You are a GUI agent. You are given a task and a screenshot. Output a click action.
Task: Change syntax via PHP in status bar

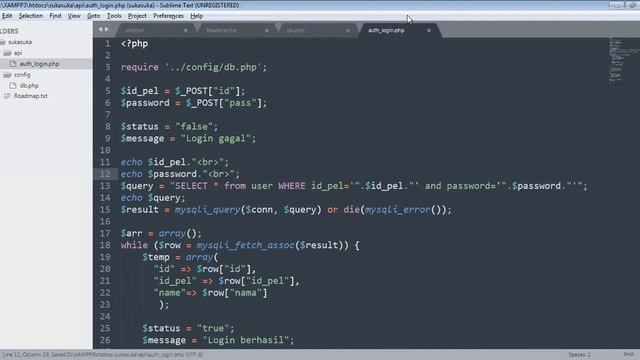tap(629, 355)
